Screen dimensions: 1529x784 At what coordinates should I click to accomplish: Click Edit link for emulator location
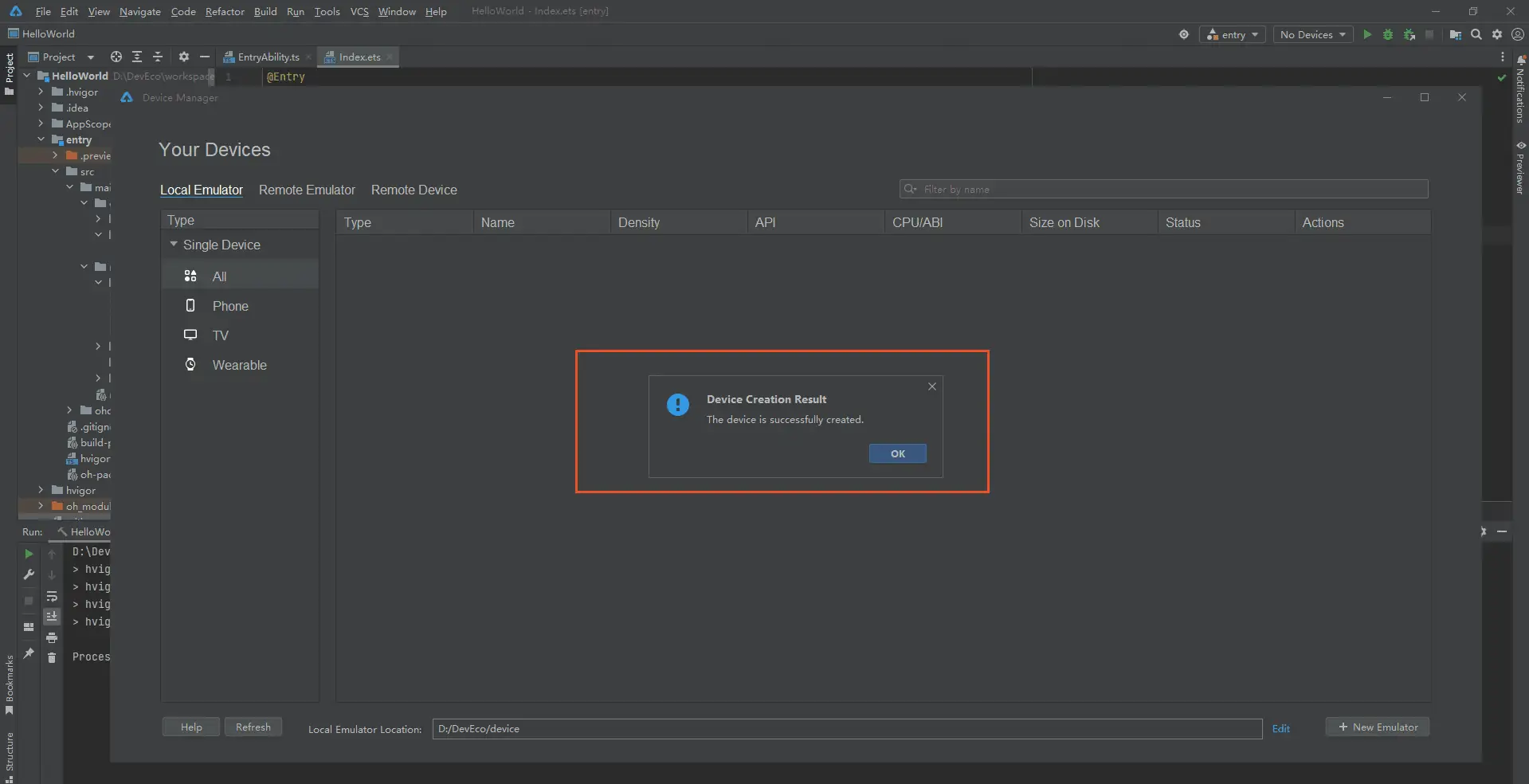1280,728
